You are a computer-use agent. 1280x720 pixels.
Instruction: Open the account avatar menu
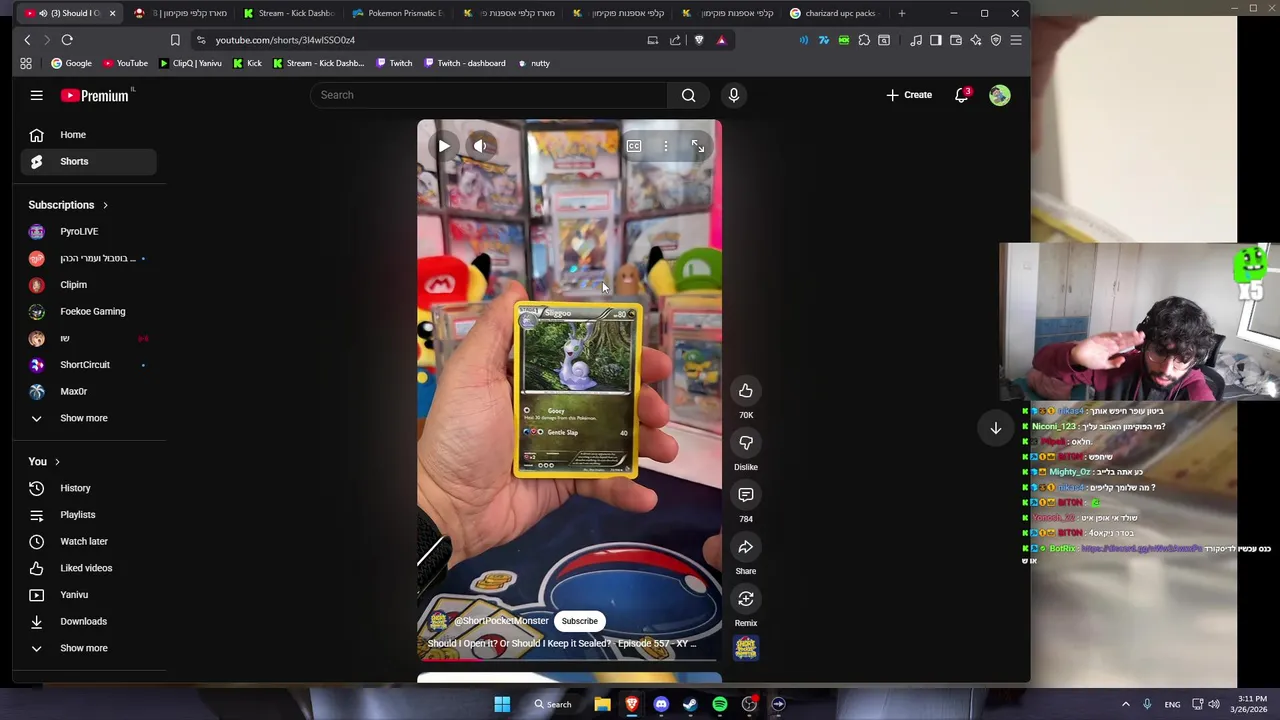(1000, 95)
